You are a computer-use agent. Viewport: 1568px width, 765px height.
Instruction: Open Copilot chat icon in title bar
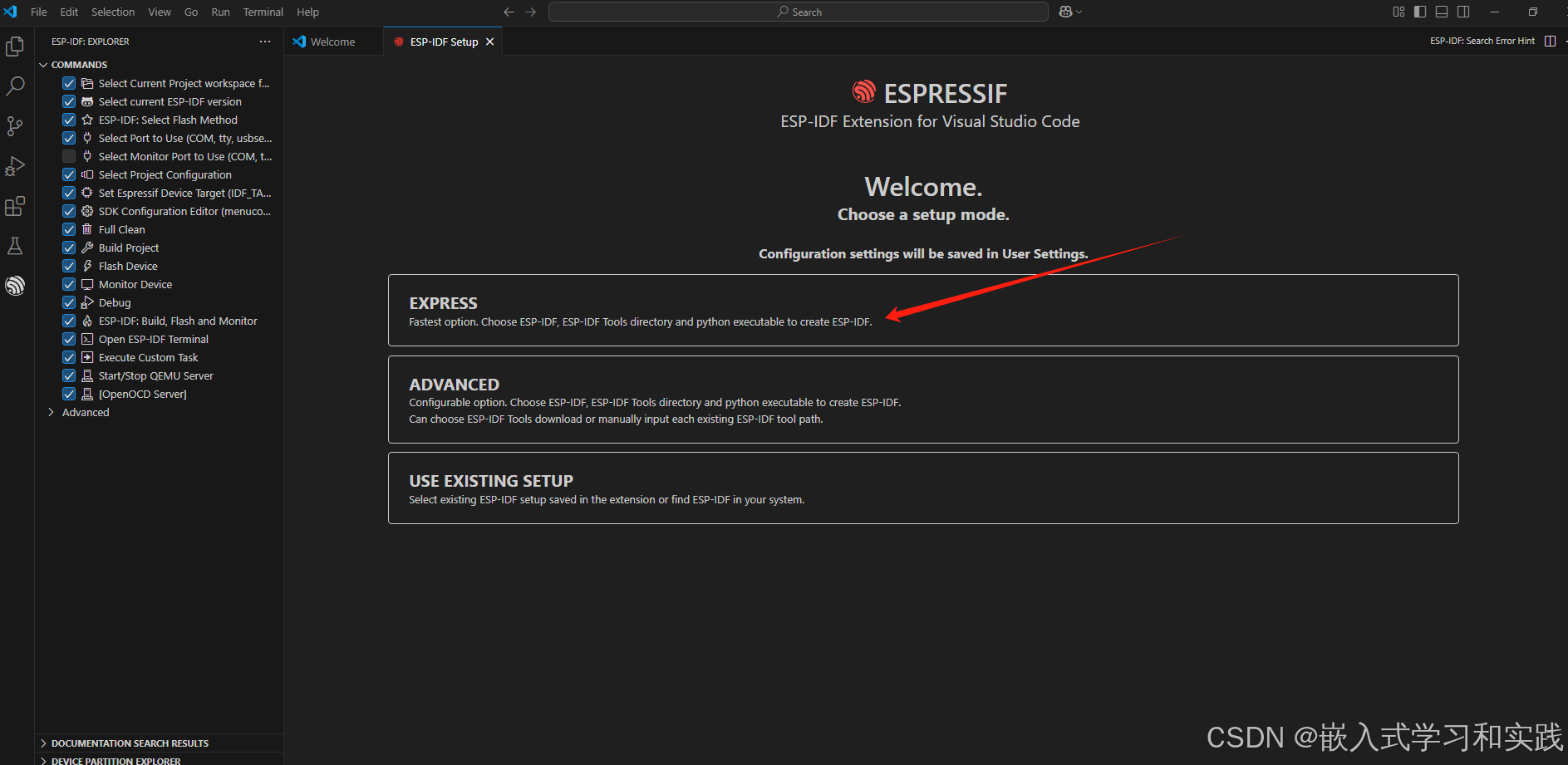coord(1066,12)
